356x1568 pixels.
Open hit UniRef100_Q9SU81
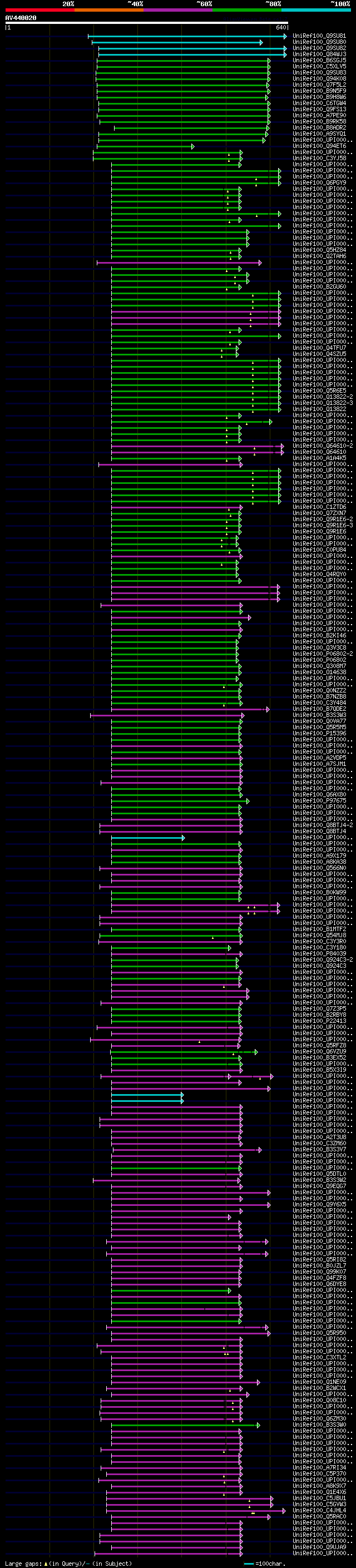point(319,36)
